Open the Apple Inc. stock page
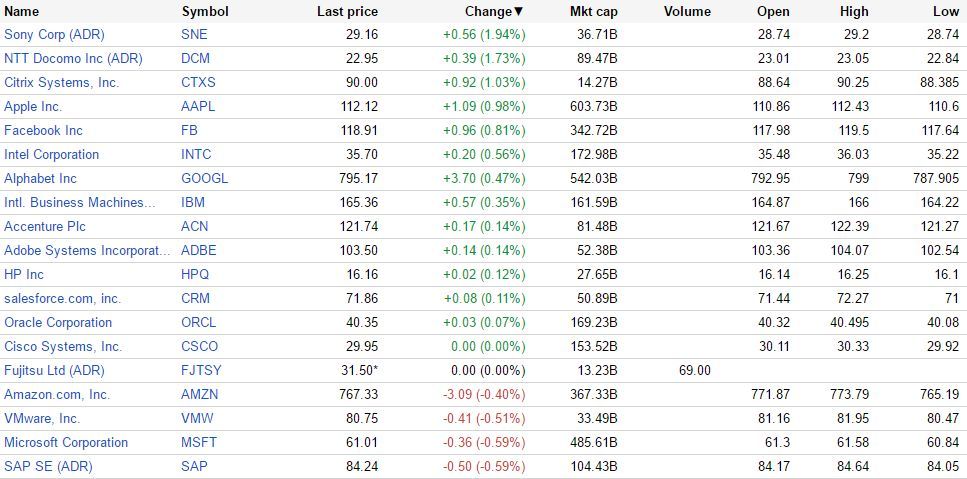The width and height of the screenshot is (967, 479). coord(33,106)
